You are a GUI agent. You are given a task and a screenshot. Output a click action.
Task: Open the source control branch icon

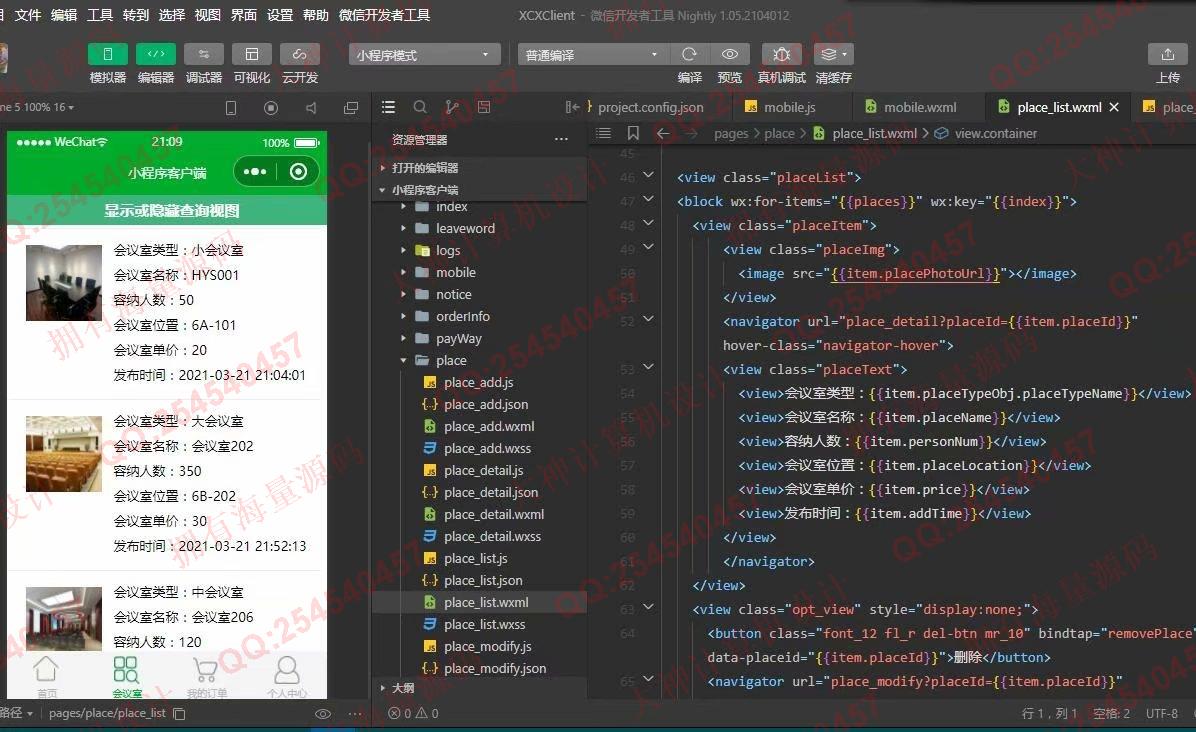(x=452, y=108)
